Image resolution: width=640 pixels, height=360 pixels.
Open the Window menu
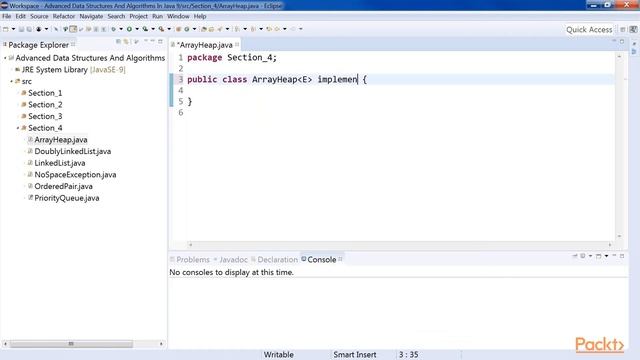pos(178,16)
